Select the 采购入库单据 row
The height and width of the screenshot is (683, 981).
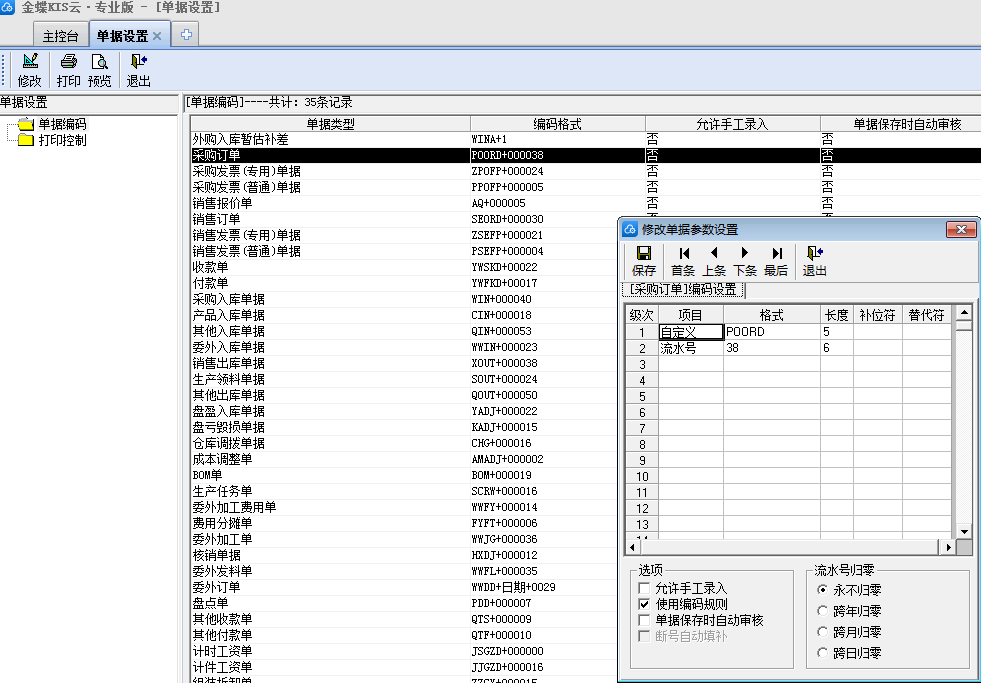pos(404,300)
